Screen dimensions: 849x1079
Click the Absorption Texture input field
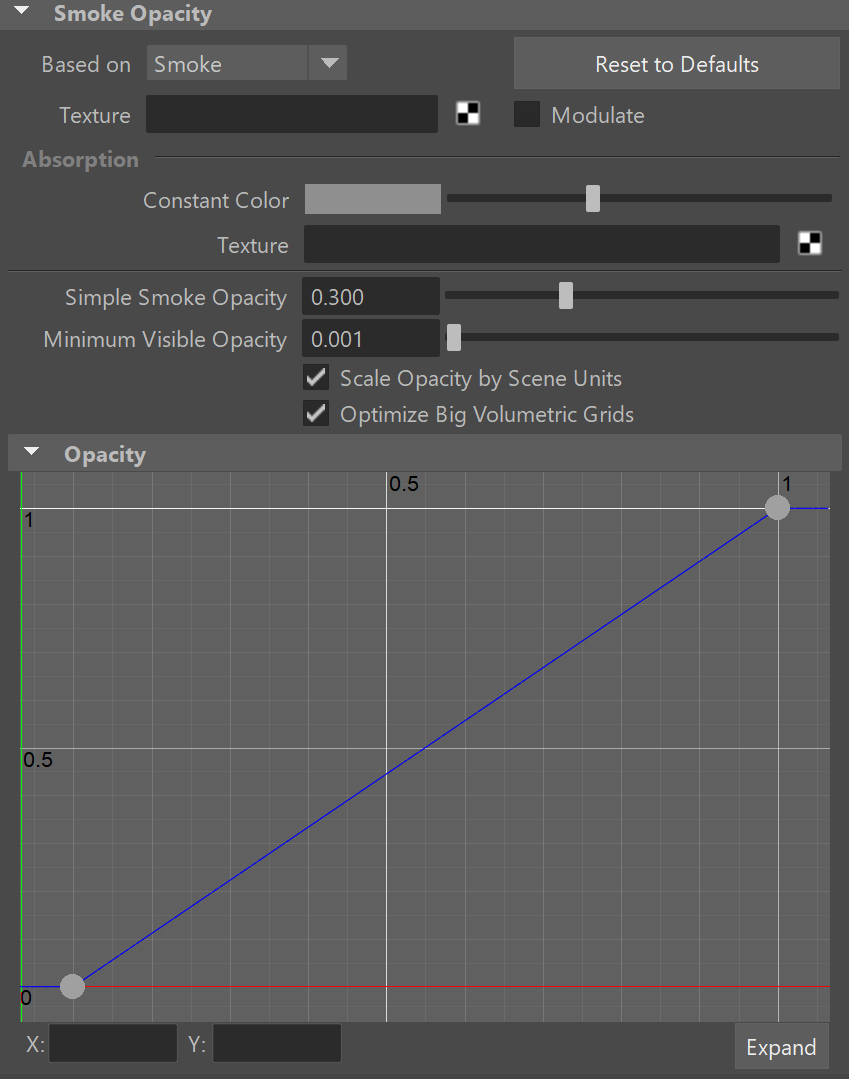click(541, 244)
